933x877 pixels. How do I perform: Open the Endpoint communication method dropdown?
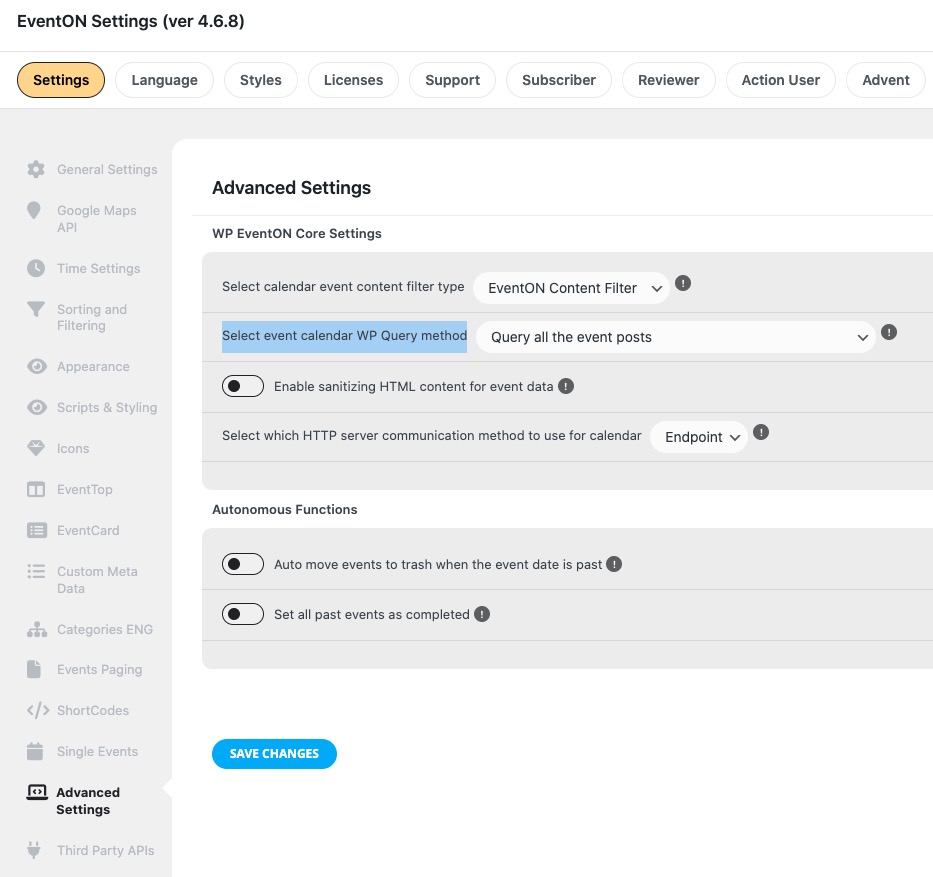pos(699,437)
